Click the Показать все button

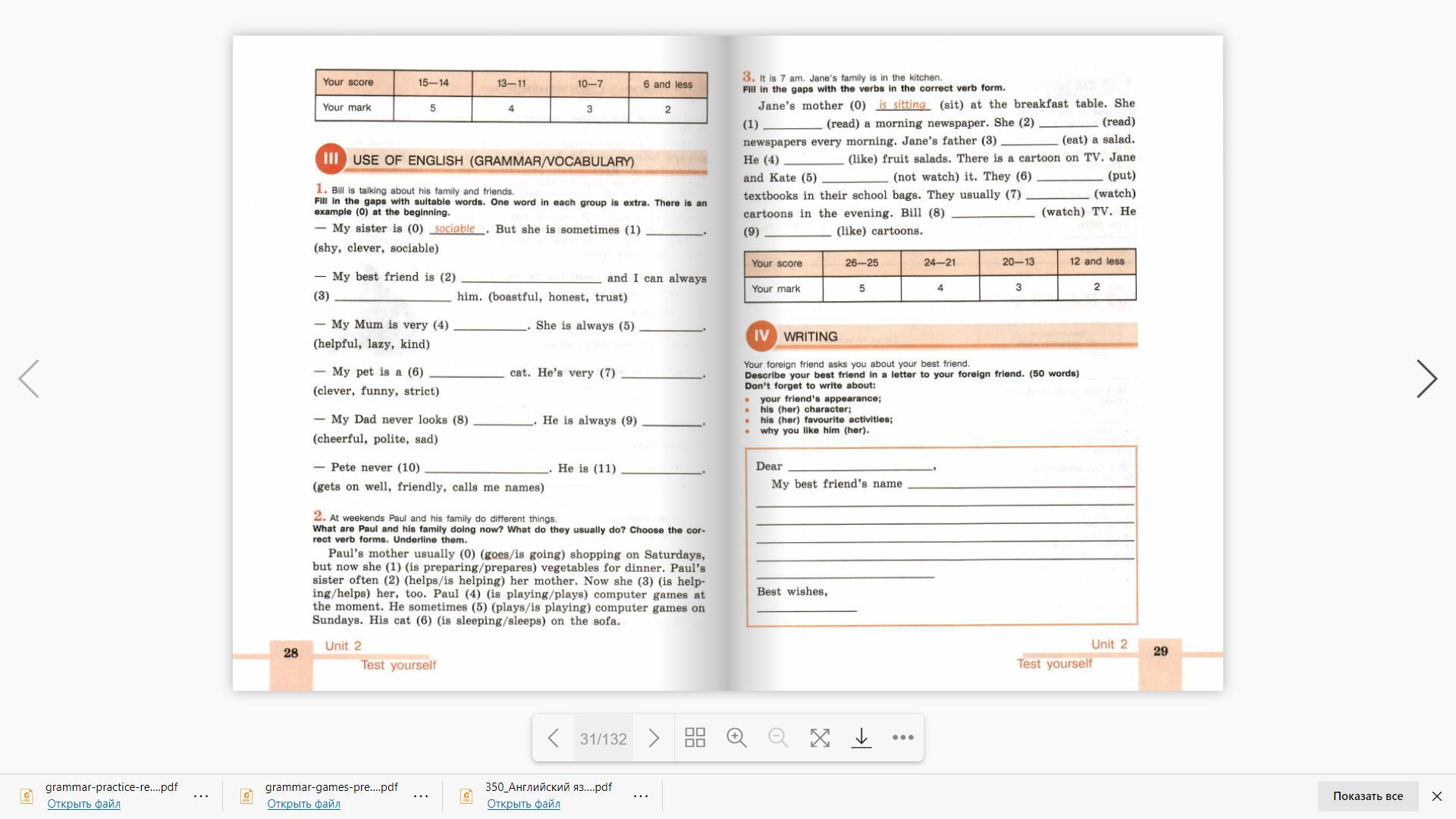(1367, 796)
